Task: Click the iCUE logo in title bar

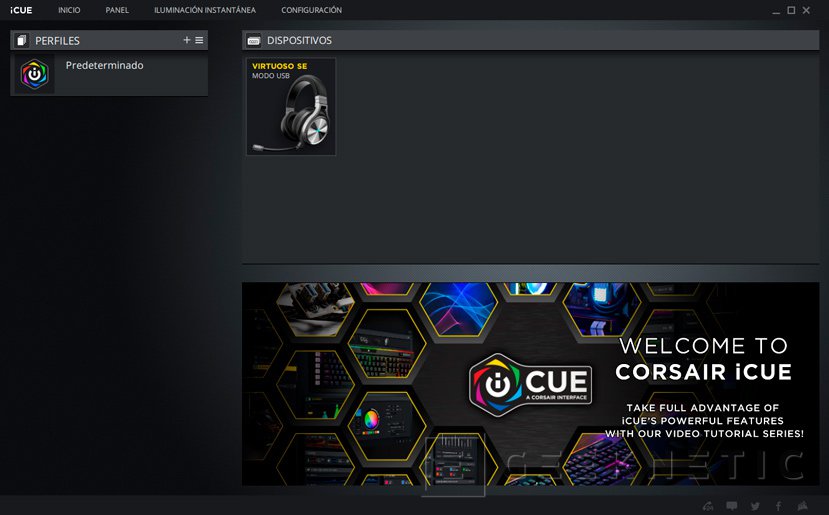Action: pyautogui.click(x=21, y=10)
